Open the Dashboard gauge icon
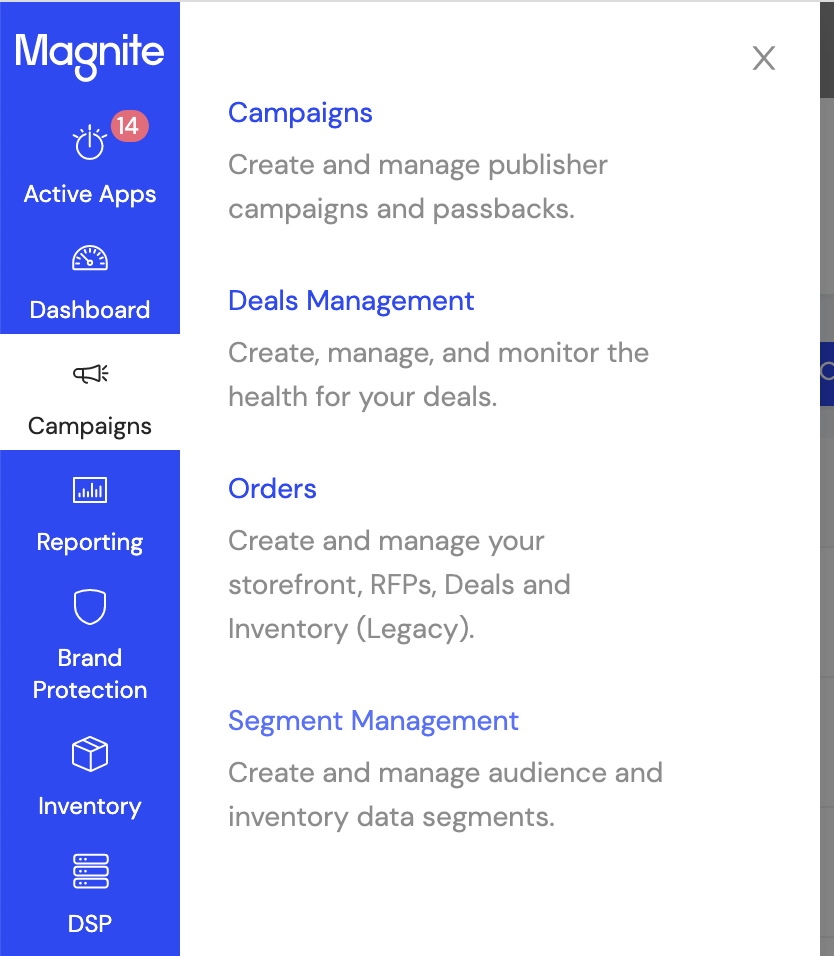The height and width of the screenshot is (956, 834). tap(90, 257)
